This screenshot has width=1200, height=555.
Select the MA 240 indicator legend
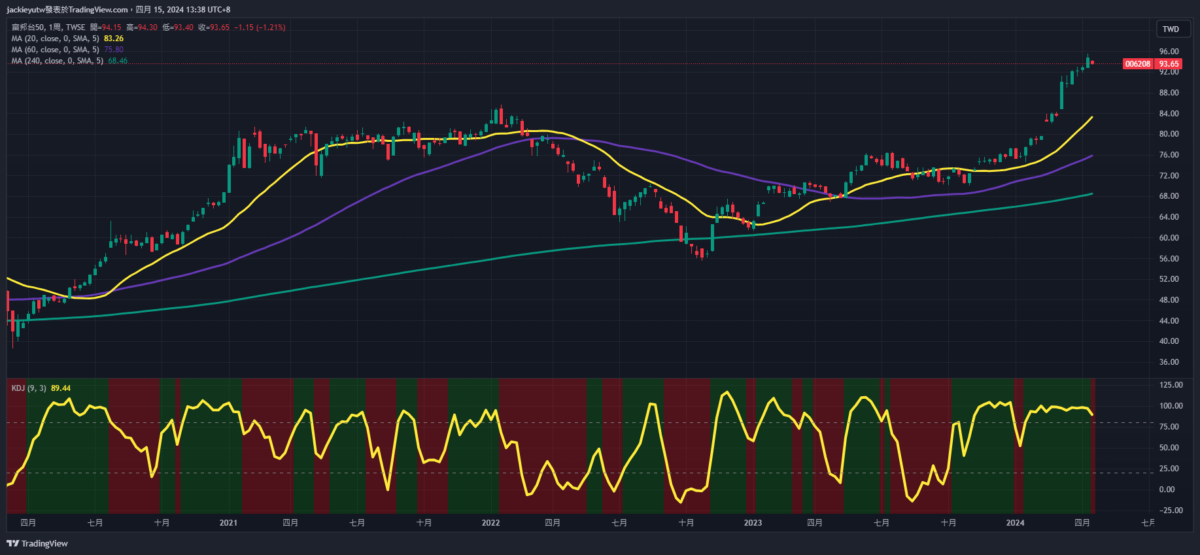56,61
